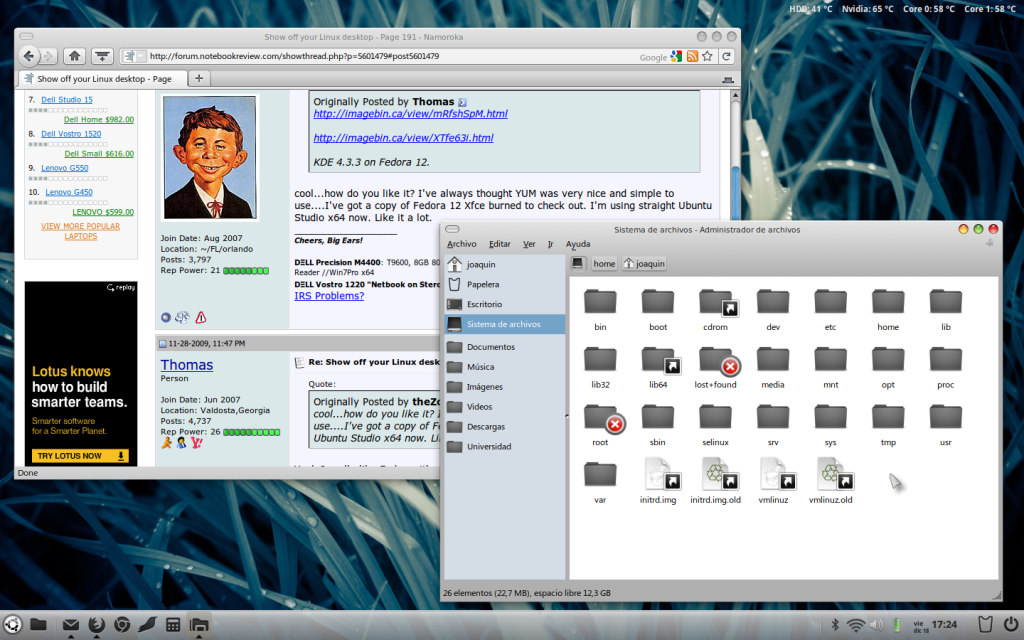The image size is (1024, 640).
Task: Open the Lenovo G550 link
Action: pyautogui.click(x=65, y=168)
